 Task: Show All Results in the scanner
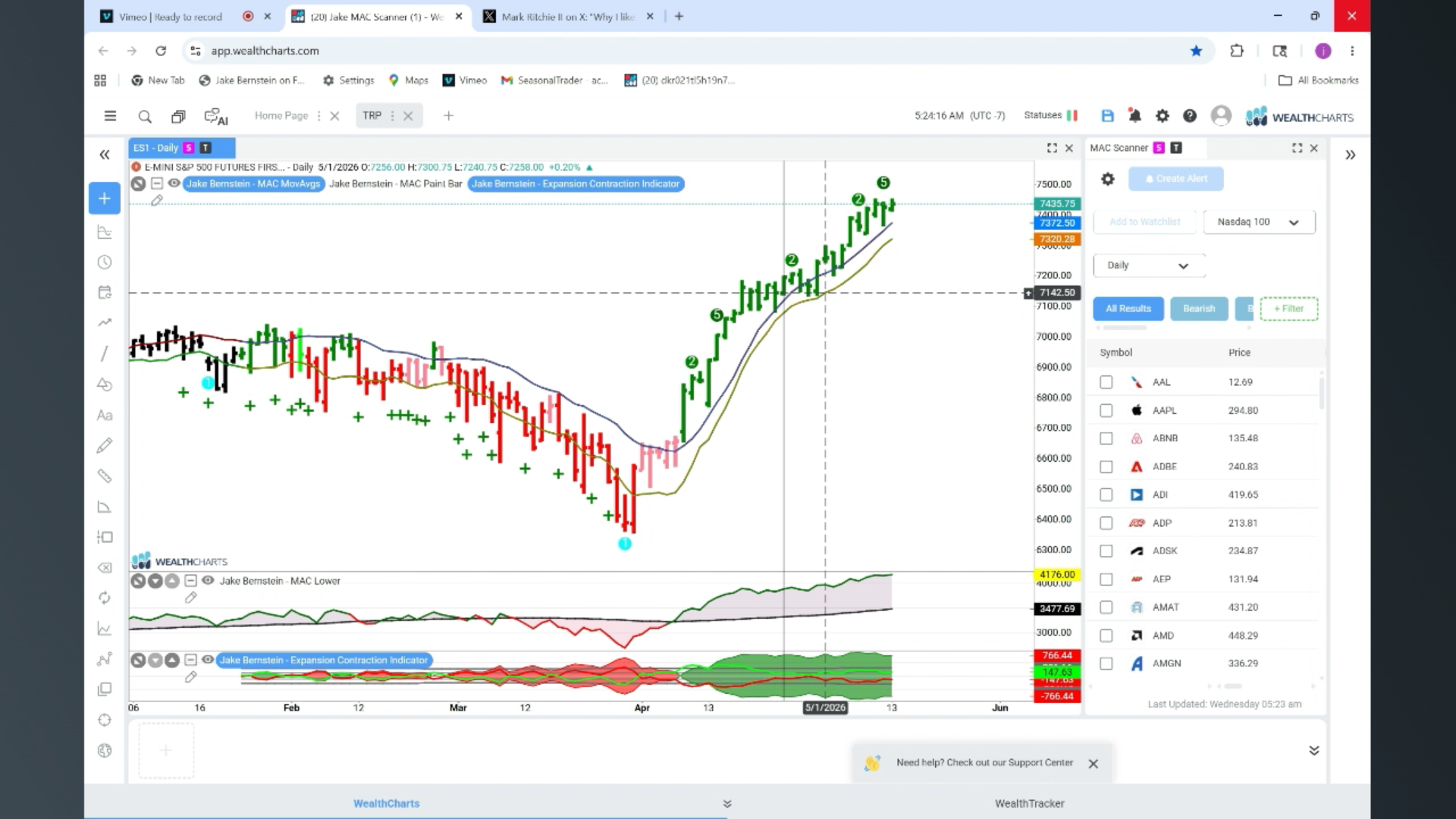[x=1128, y=309]
